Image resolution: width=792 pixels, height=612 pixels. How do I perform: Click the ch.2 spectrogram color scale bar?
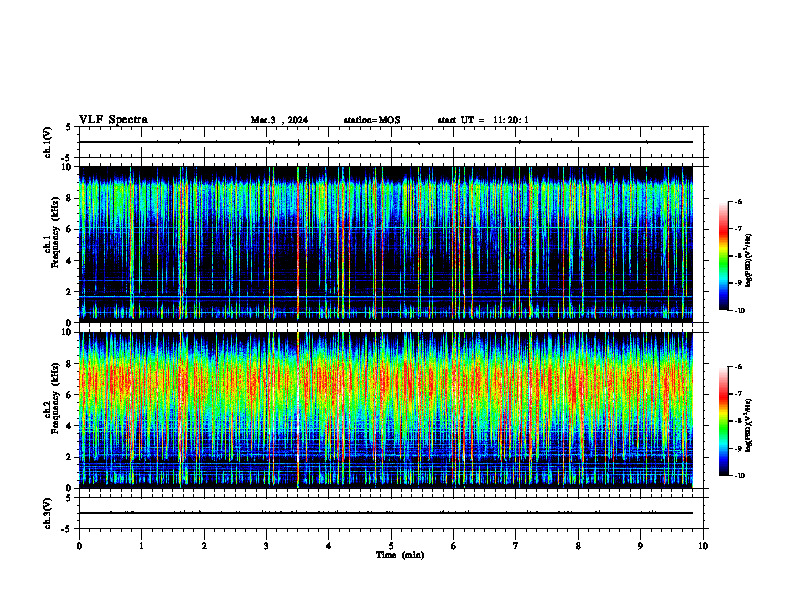723,421
